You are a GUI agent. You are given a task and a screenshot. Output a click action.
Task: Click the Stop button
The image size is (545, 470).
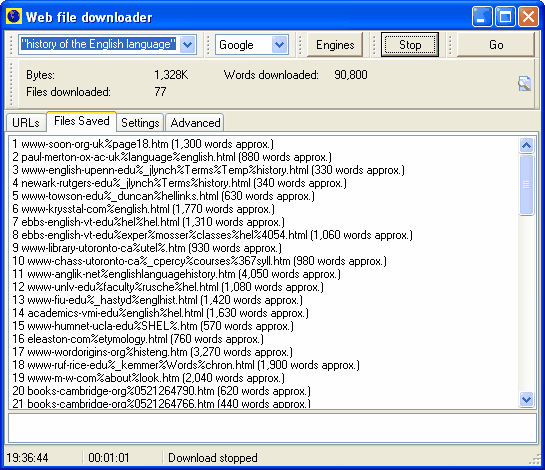coord(410,44)
